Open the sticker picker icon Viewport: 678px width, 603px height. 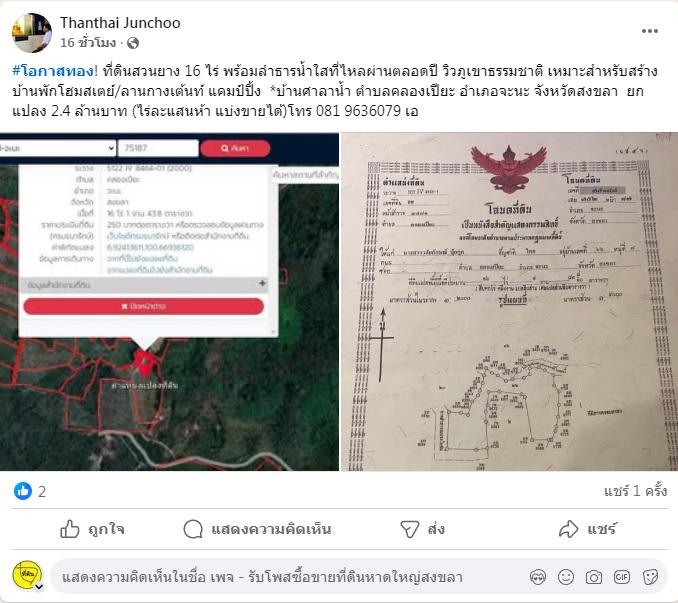coord(650,577)
